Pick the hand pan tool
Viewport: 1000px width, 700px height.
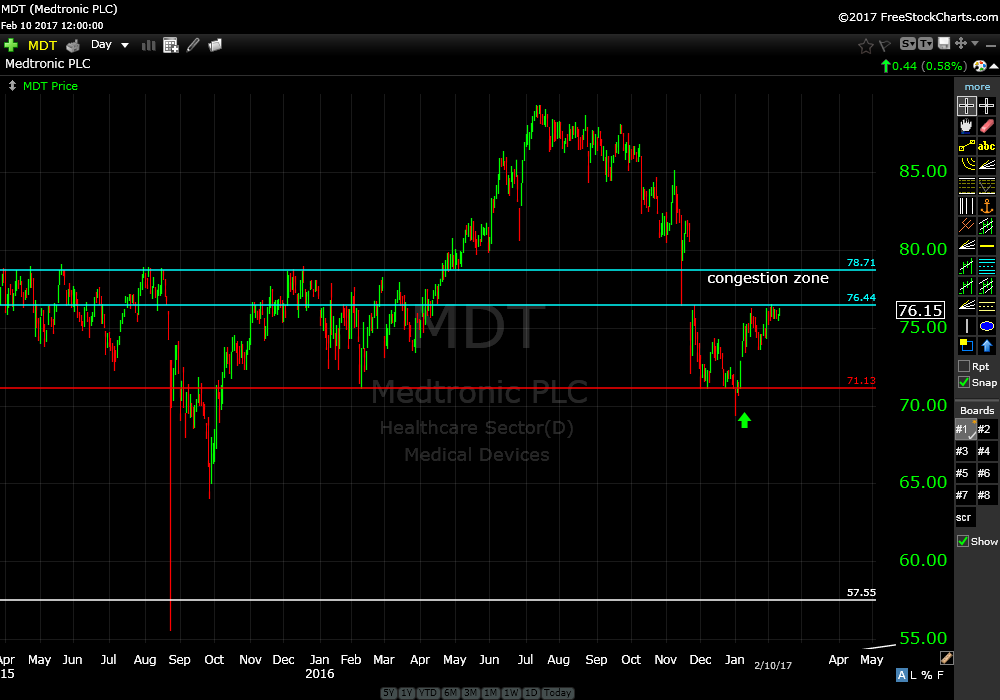(966, 126)
